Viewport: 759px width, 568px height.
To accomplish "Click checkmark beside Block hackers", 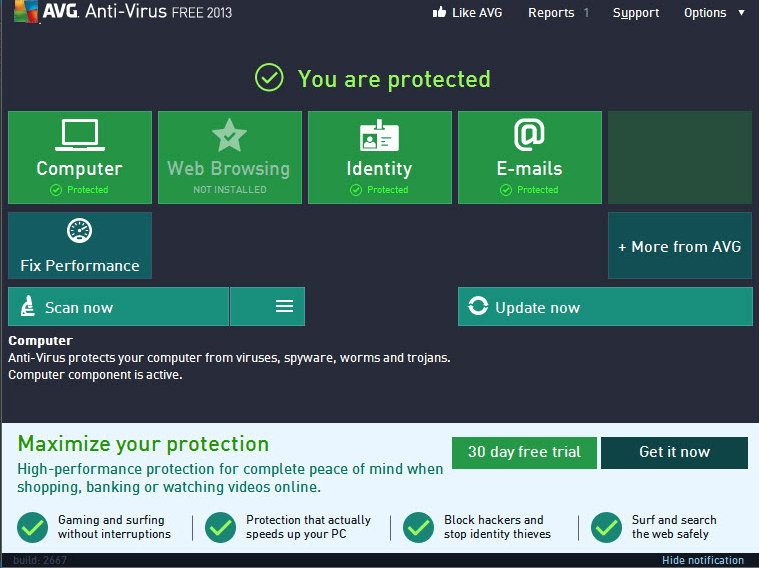I will [418, 527].
